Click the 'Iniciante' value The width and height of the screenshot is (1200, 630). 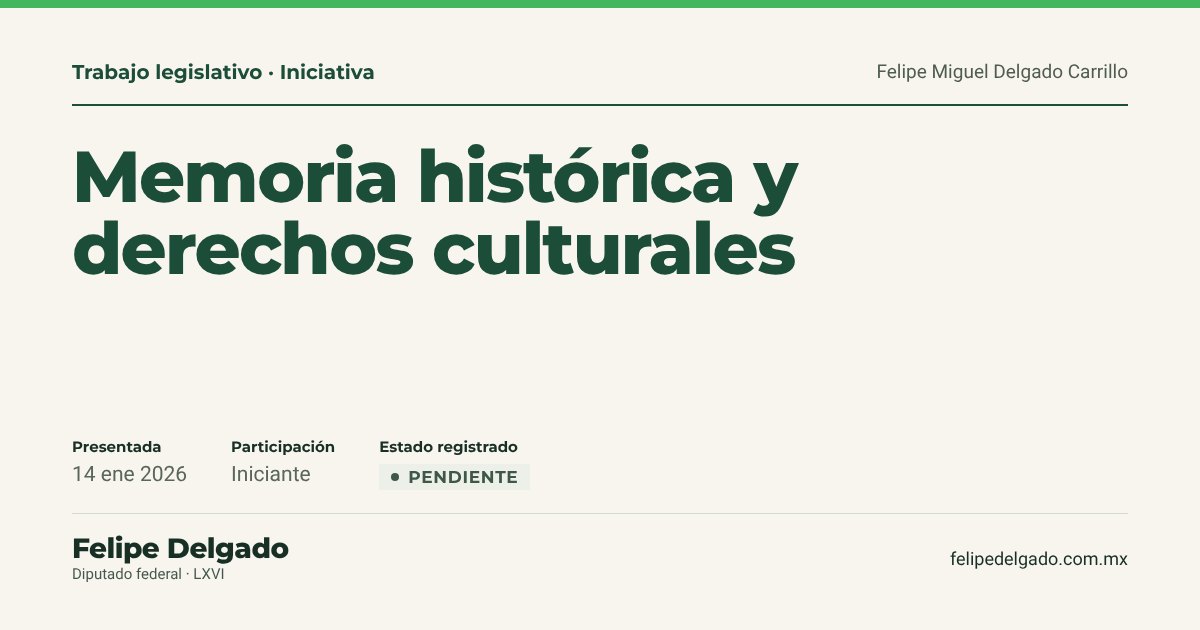270,474
